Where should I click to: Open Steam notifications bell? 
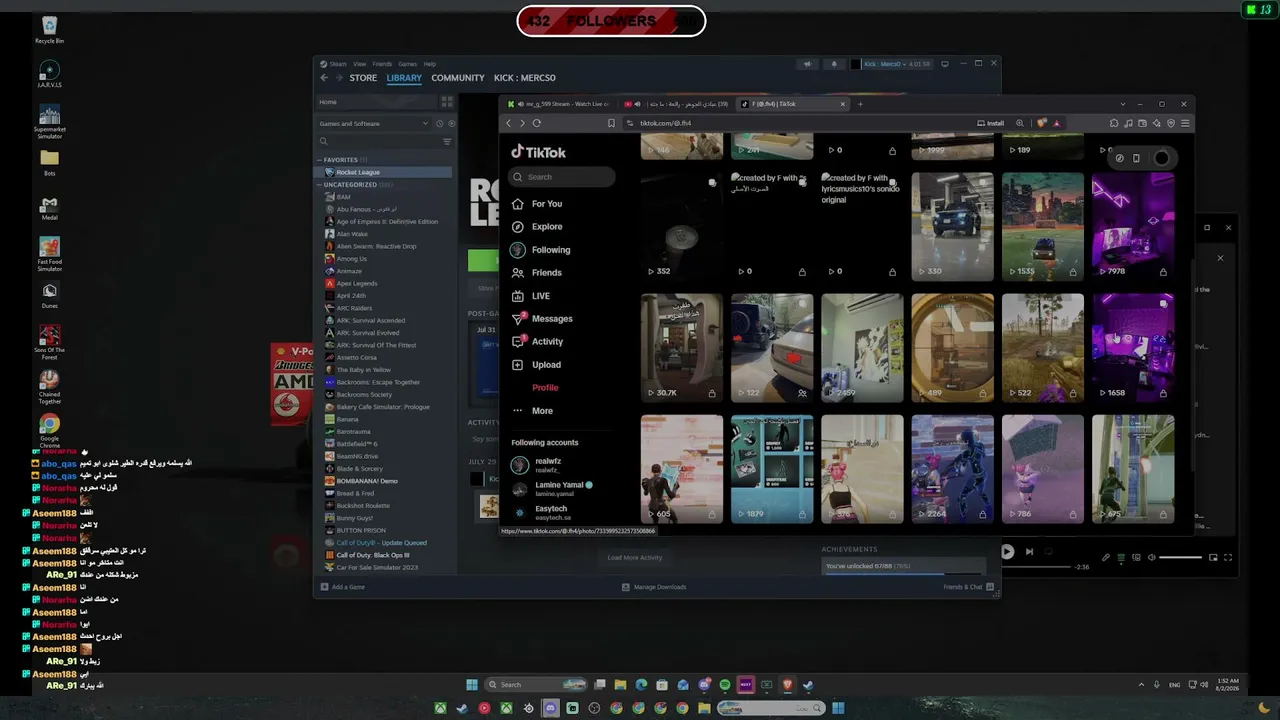click(x=834, y=64)
